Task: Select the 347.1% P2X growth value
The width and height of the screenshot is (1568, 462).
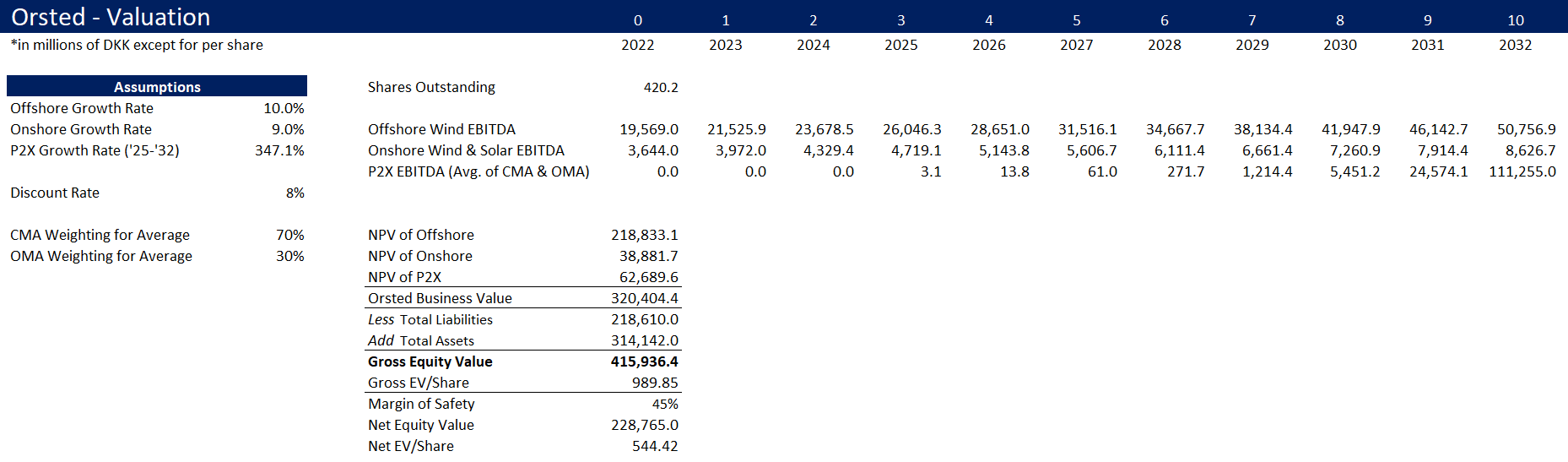Action: pyautogui.click(x=279, y=150)
